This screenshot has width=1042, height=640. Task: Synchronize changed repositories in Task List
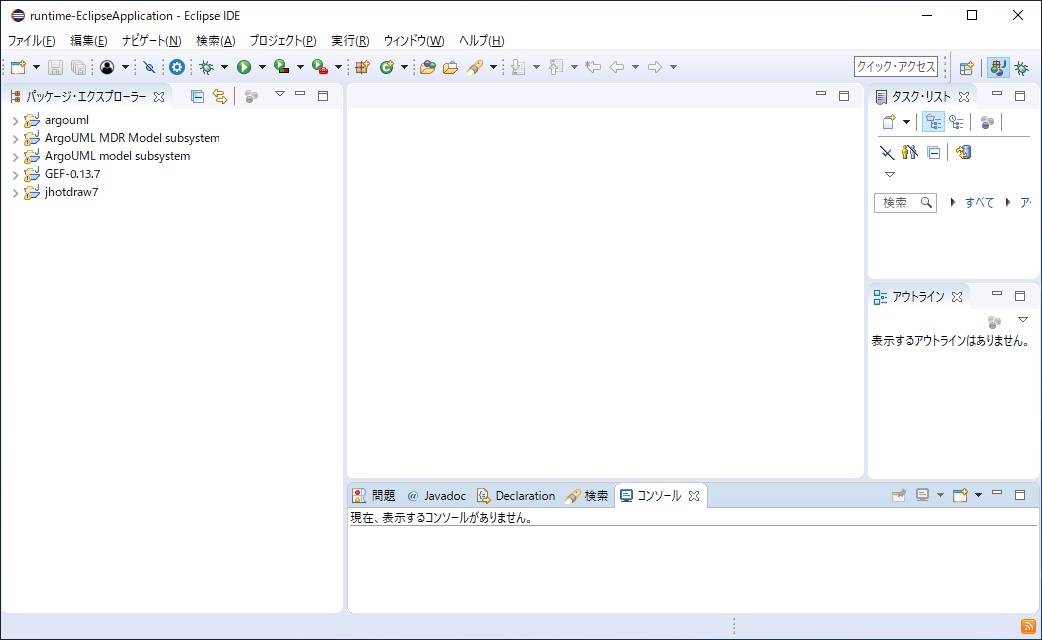tap(964, 153)
